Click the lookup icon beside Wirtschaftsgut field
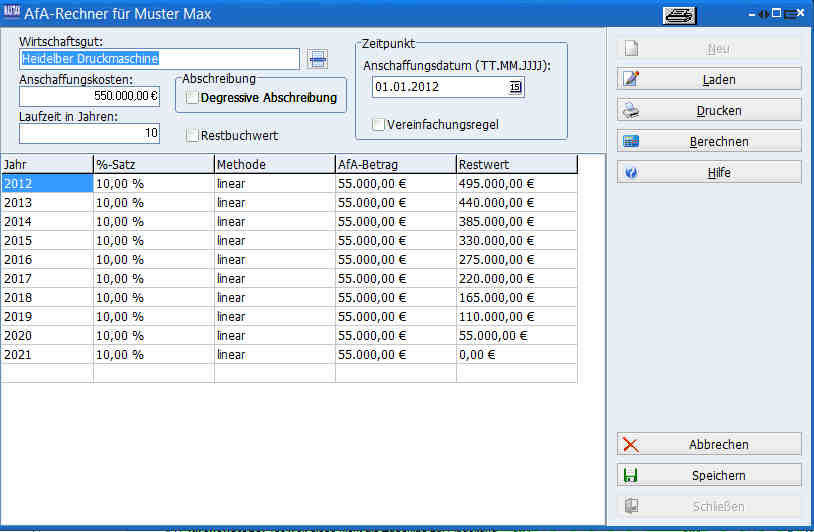Screen dimensions: 814x532 (317, 59)
